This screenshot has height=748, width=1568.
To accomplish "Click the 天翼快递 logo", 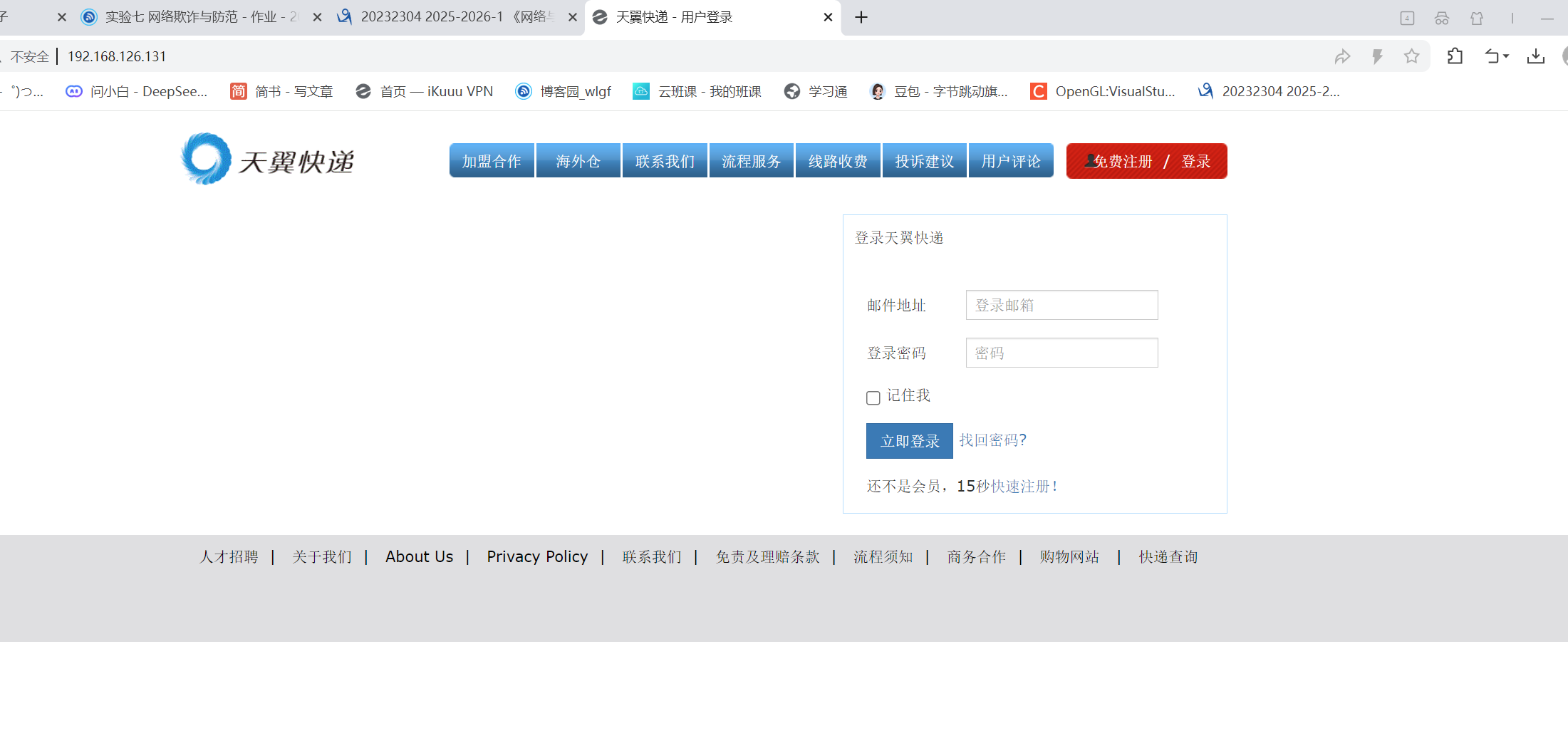I will coord(267,159).
